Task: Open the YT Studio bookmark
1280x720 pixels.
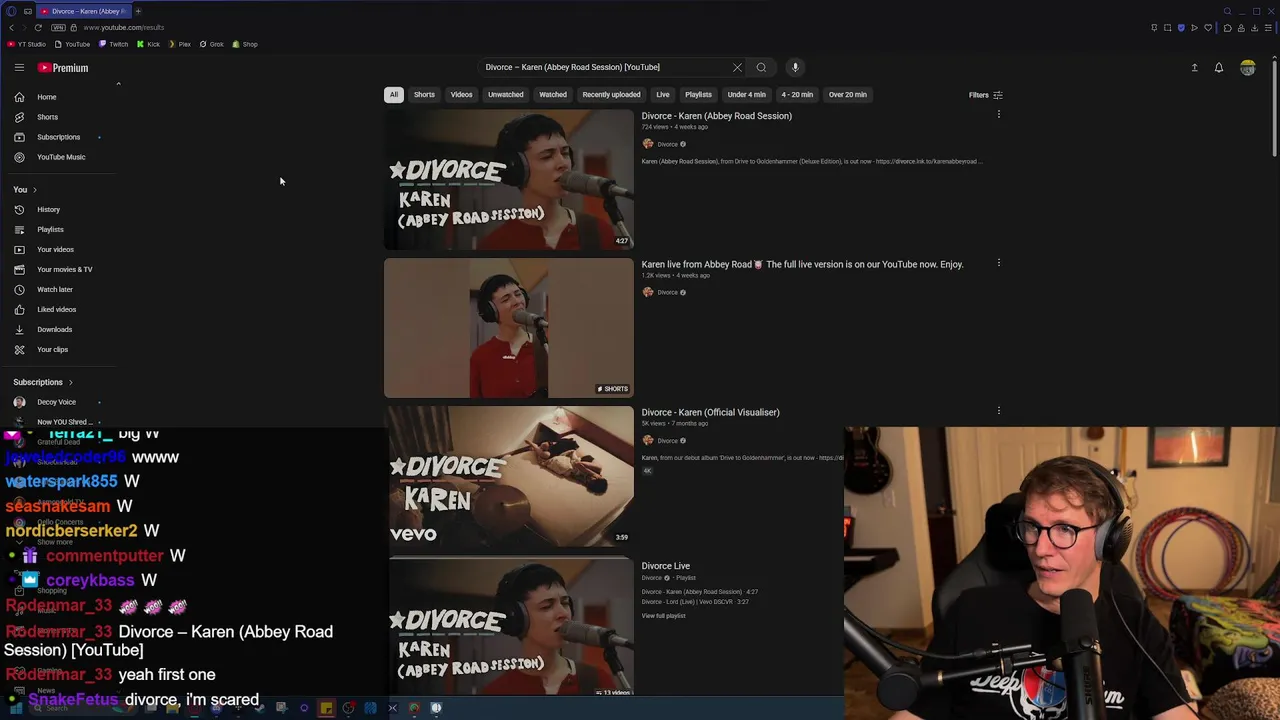Action: coord(26,44)
